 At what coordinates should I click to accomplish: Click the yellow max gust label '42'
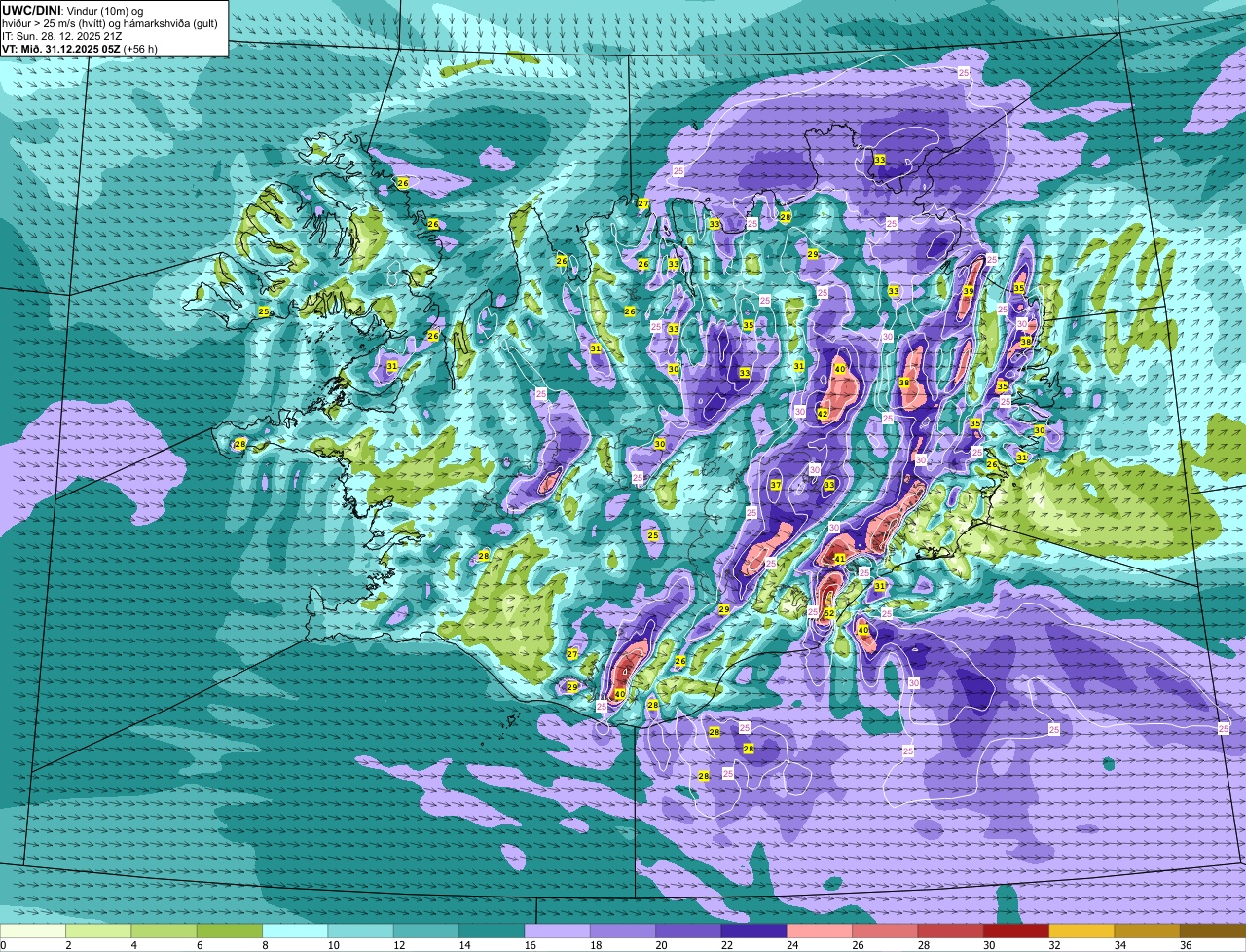(823, 414)
